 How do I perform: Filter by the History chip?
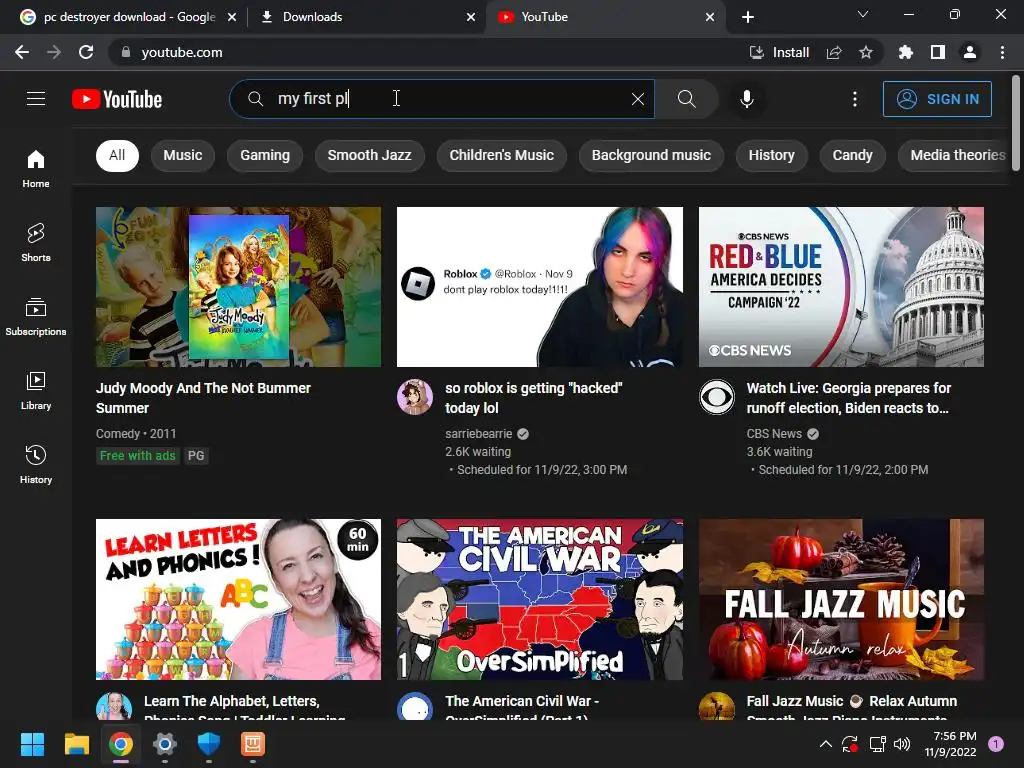pos(771,155)
